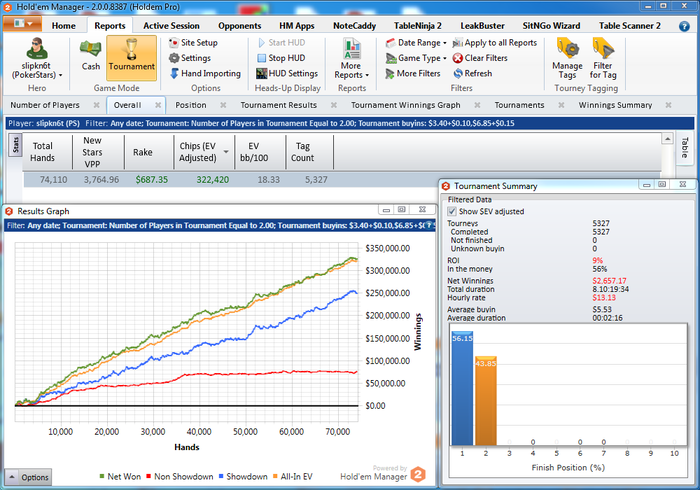Screen dimensions: 700x490
Task: Open the TableNinja 2 tab
Action: 418,26
